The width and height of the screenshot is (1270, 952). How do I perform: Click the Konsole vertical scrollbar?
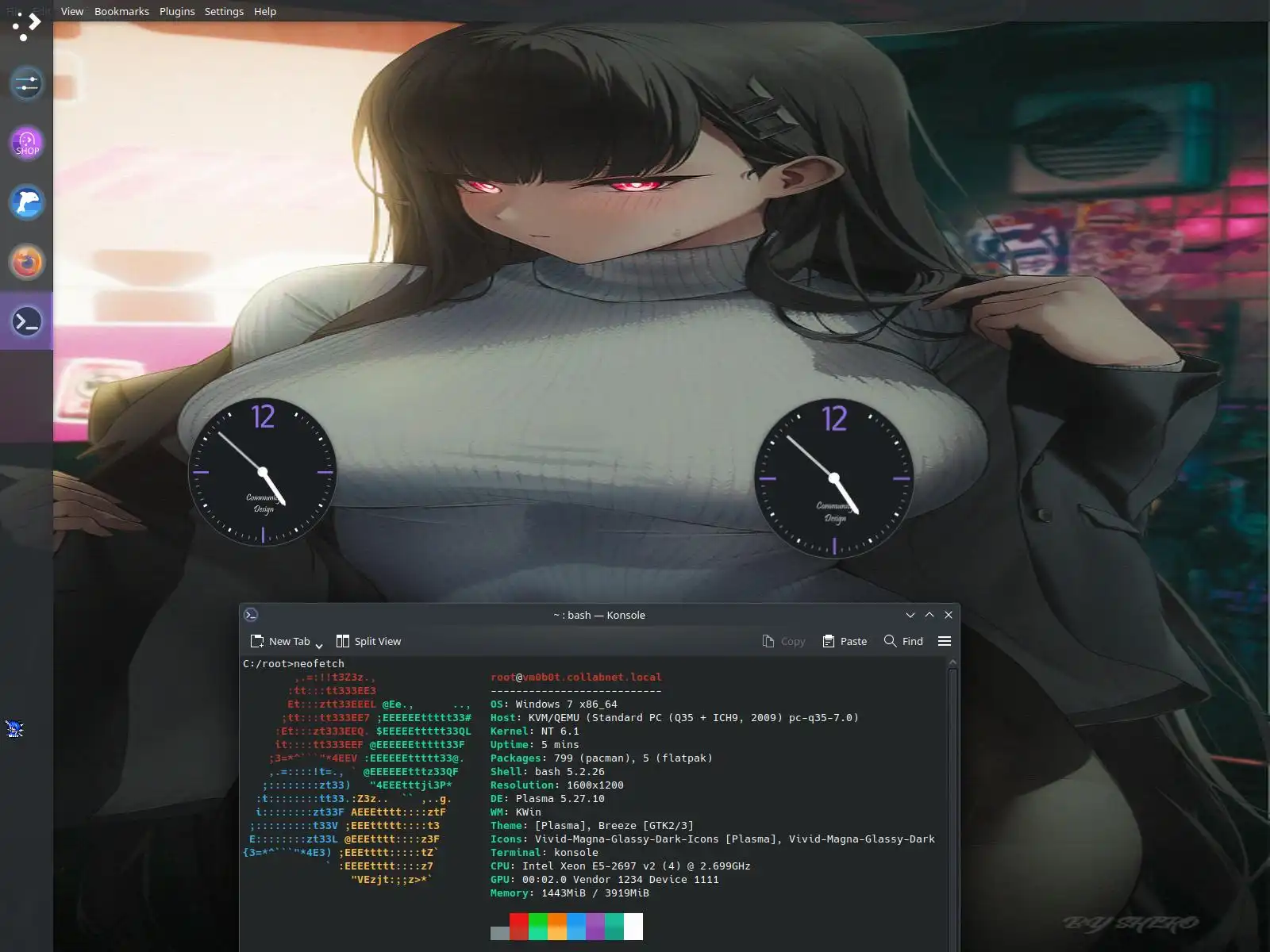tap(952, 804)
